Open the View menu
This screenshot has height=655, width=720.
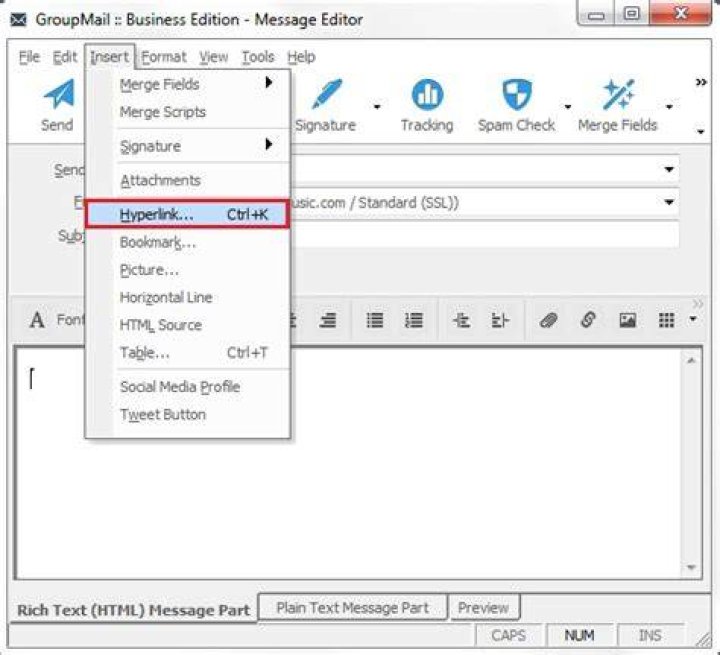[x=214, y=57]
